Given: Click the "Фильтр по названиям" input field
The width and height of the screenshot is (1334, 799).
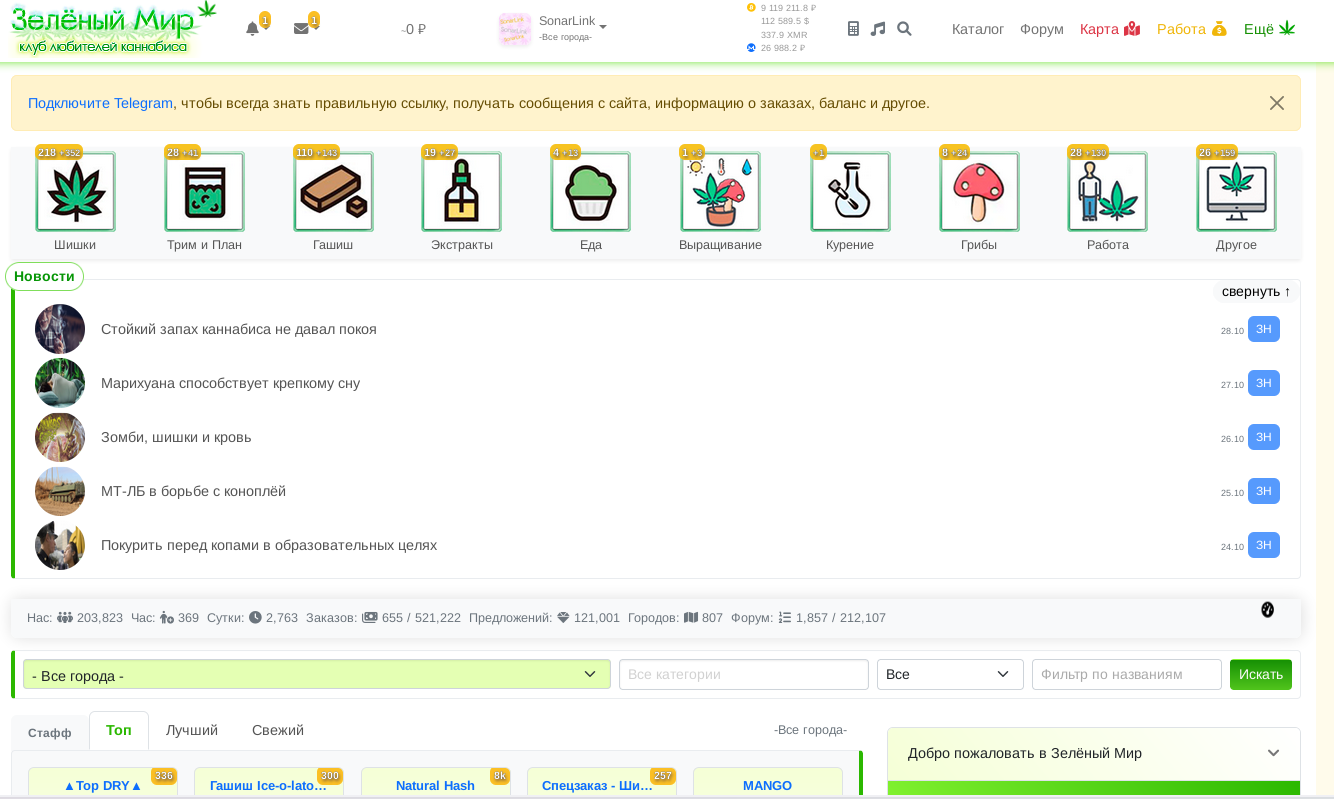Looking at the screenshot, I should tap(1126, 674).
